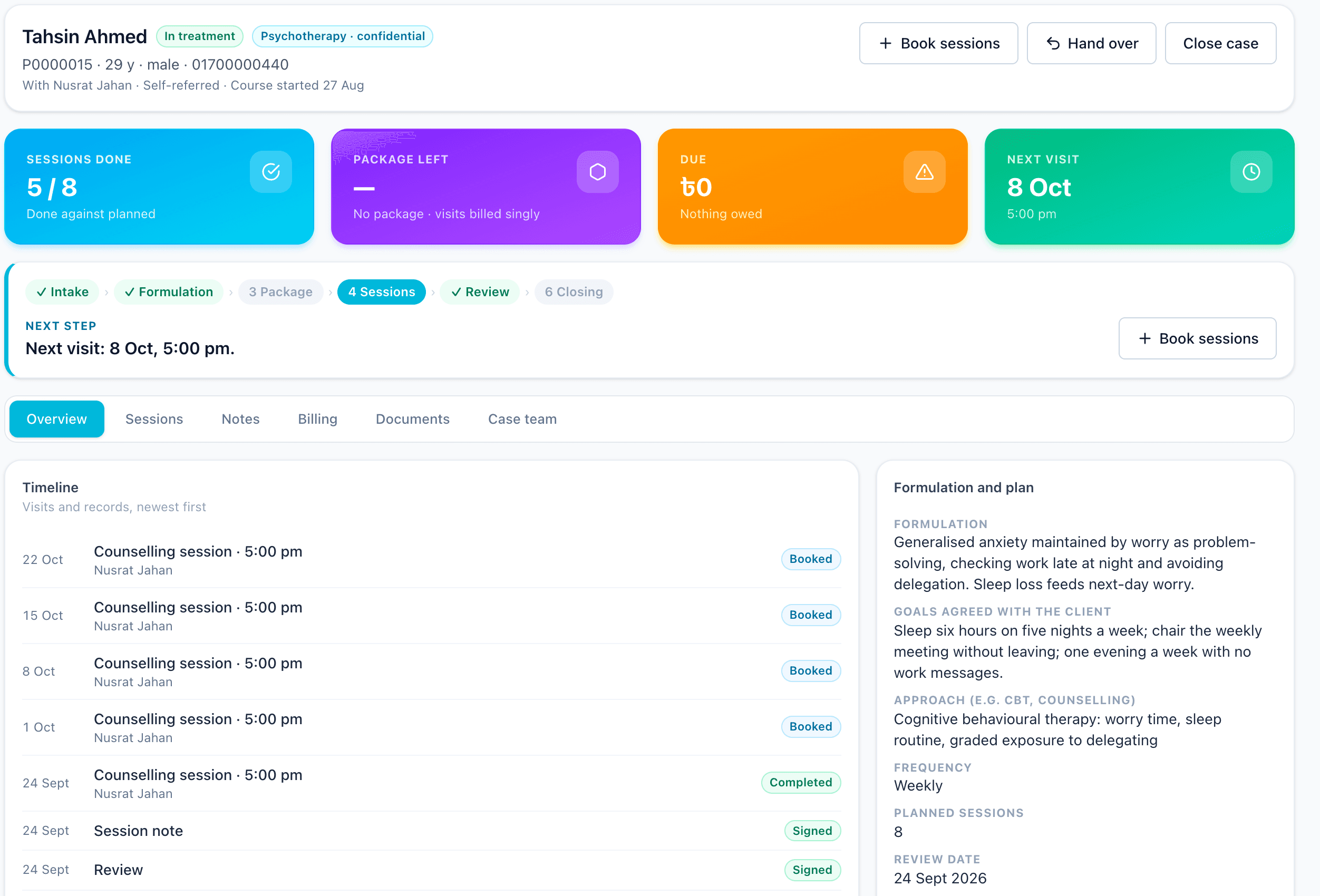Open the Notes tab

[240, 419]
